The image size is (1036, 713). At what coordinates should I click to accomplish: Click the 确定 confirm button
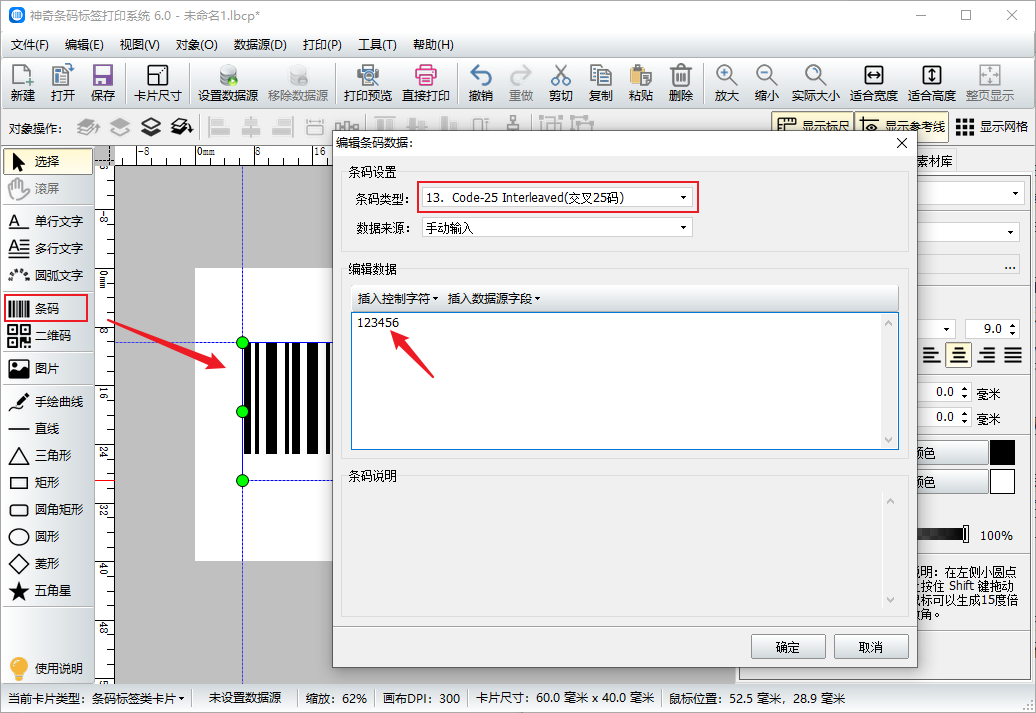[788, 647]
